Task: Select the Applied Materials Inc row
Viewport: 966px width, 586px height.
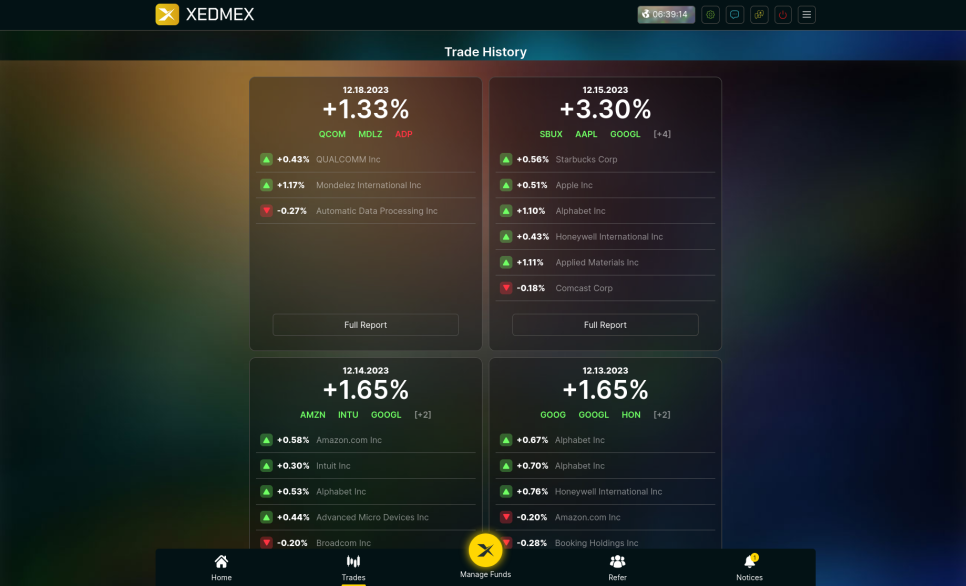Action: (605, 262)
